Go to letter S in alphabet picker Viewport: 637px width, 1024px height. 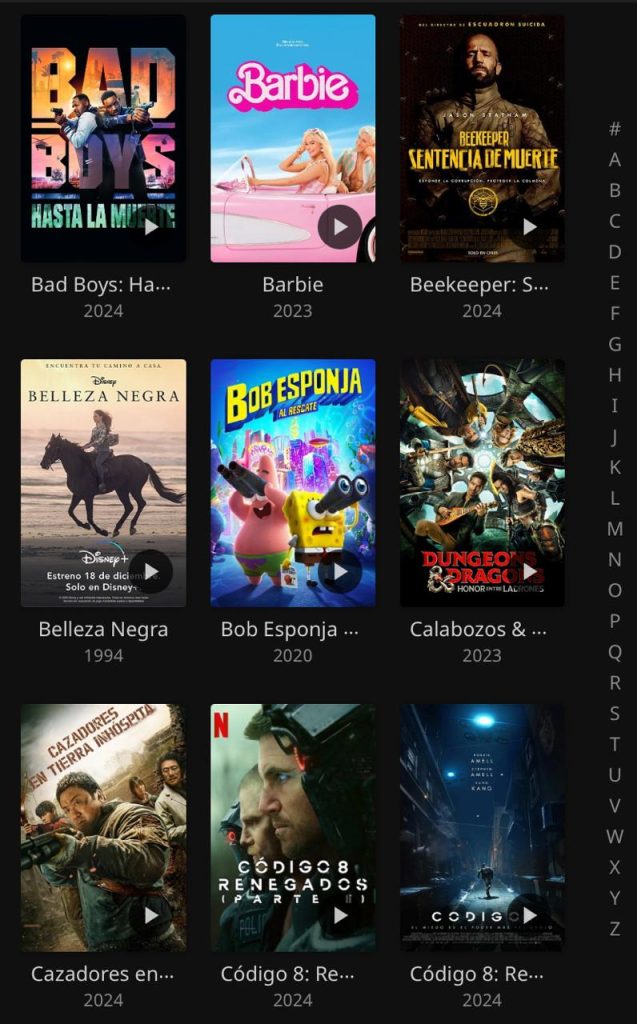[614, 713]
